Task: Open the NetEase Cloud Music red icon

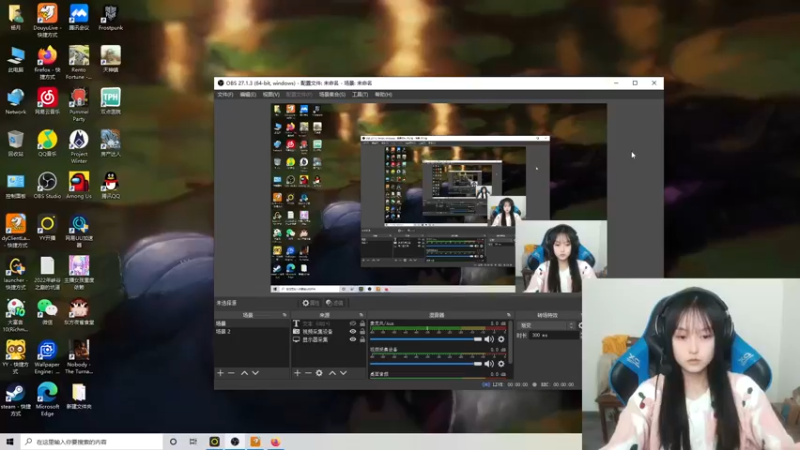Action: click(47, 101)
